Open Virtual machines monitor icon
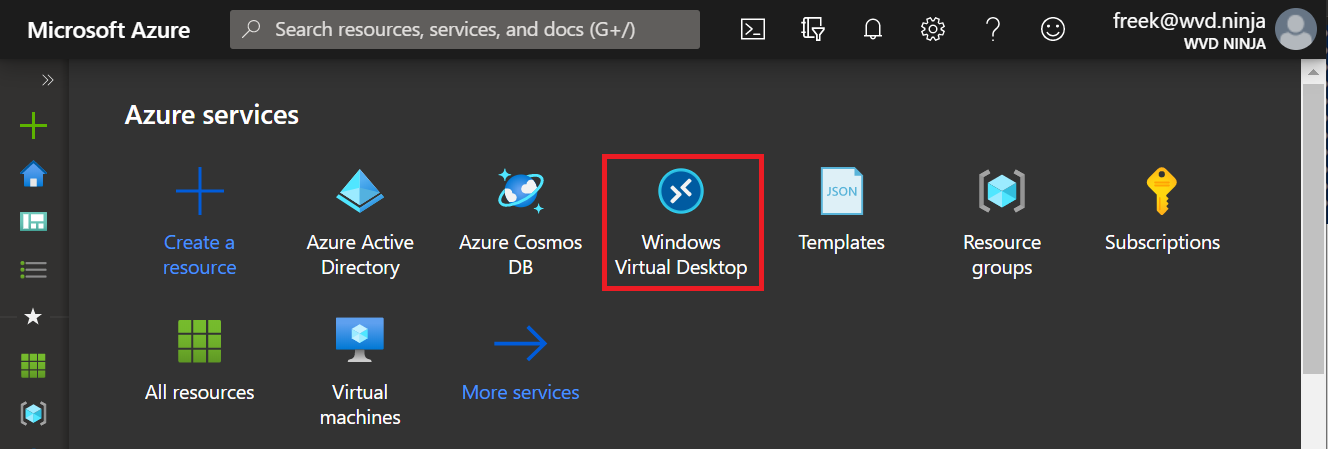 click(360, 341)
